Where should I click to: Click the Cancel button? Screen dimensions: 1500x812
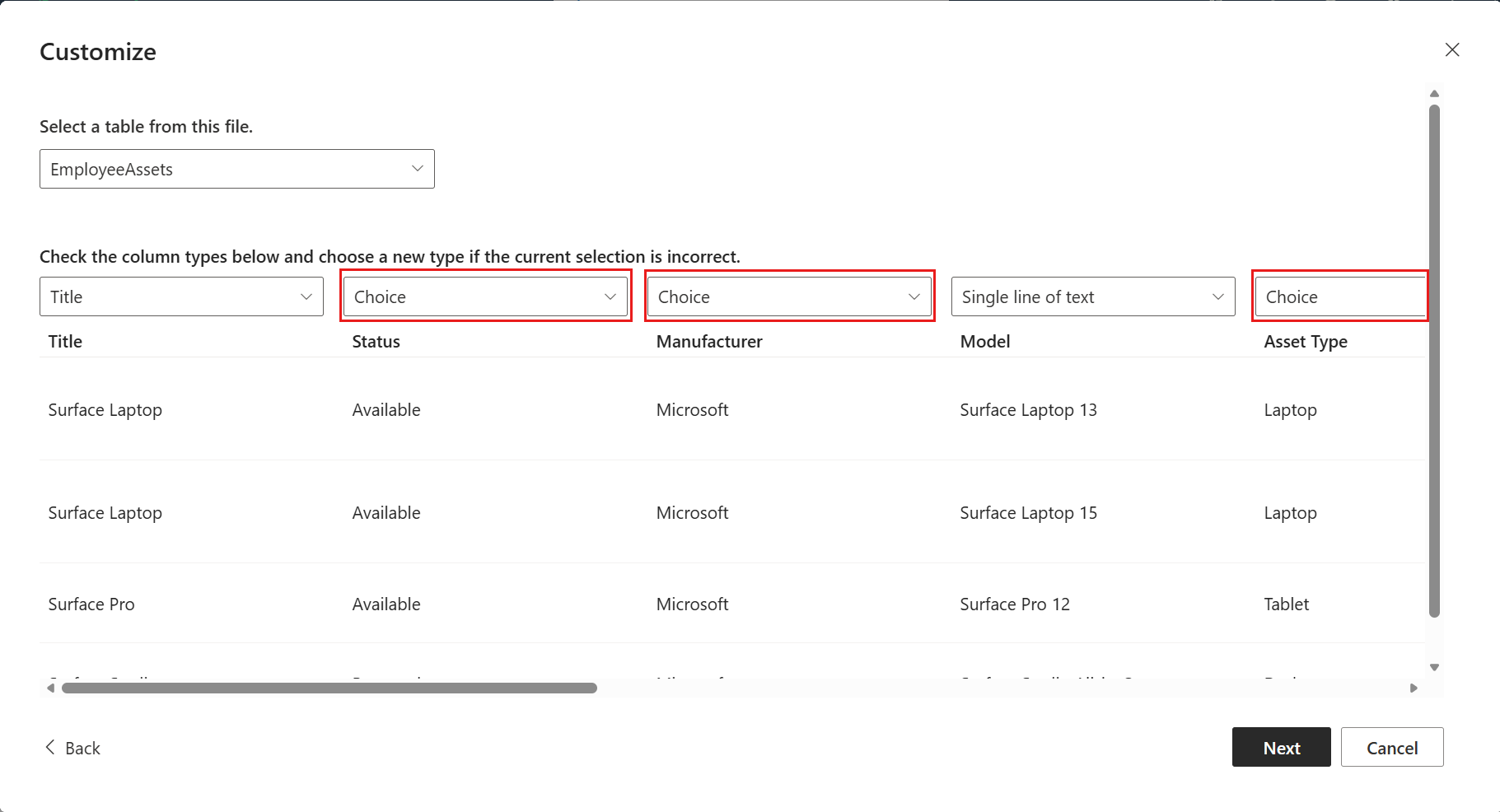click(x=1392, y=747)
